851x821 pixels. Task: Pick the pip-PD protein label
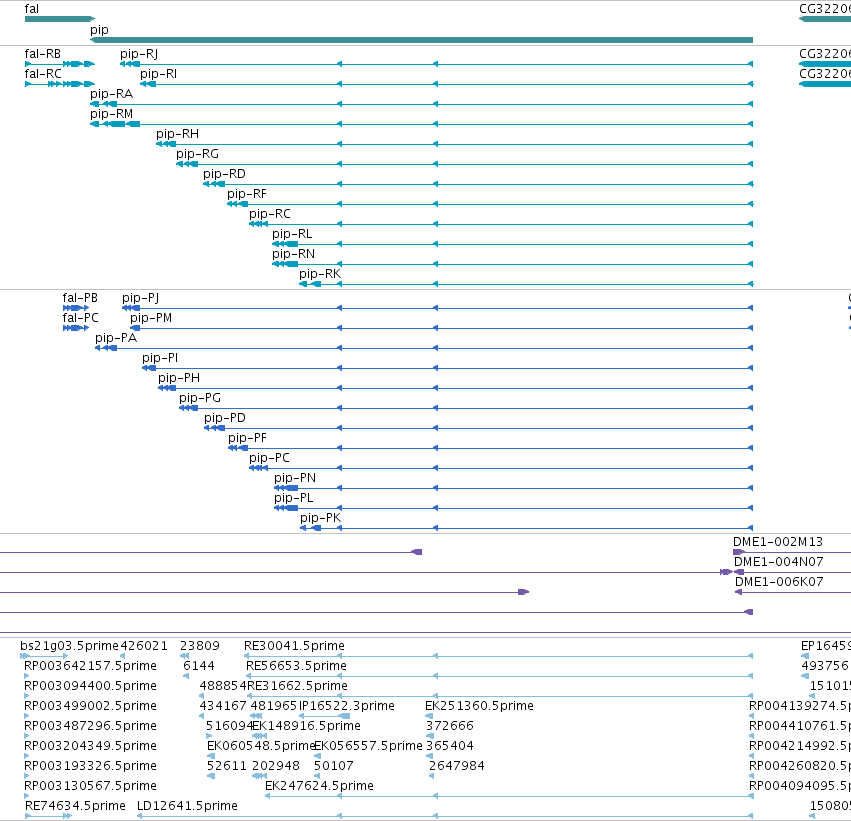tap(225, 418)
